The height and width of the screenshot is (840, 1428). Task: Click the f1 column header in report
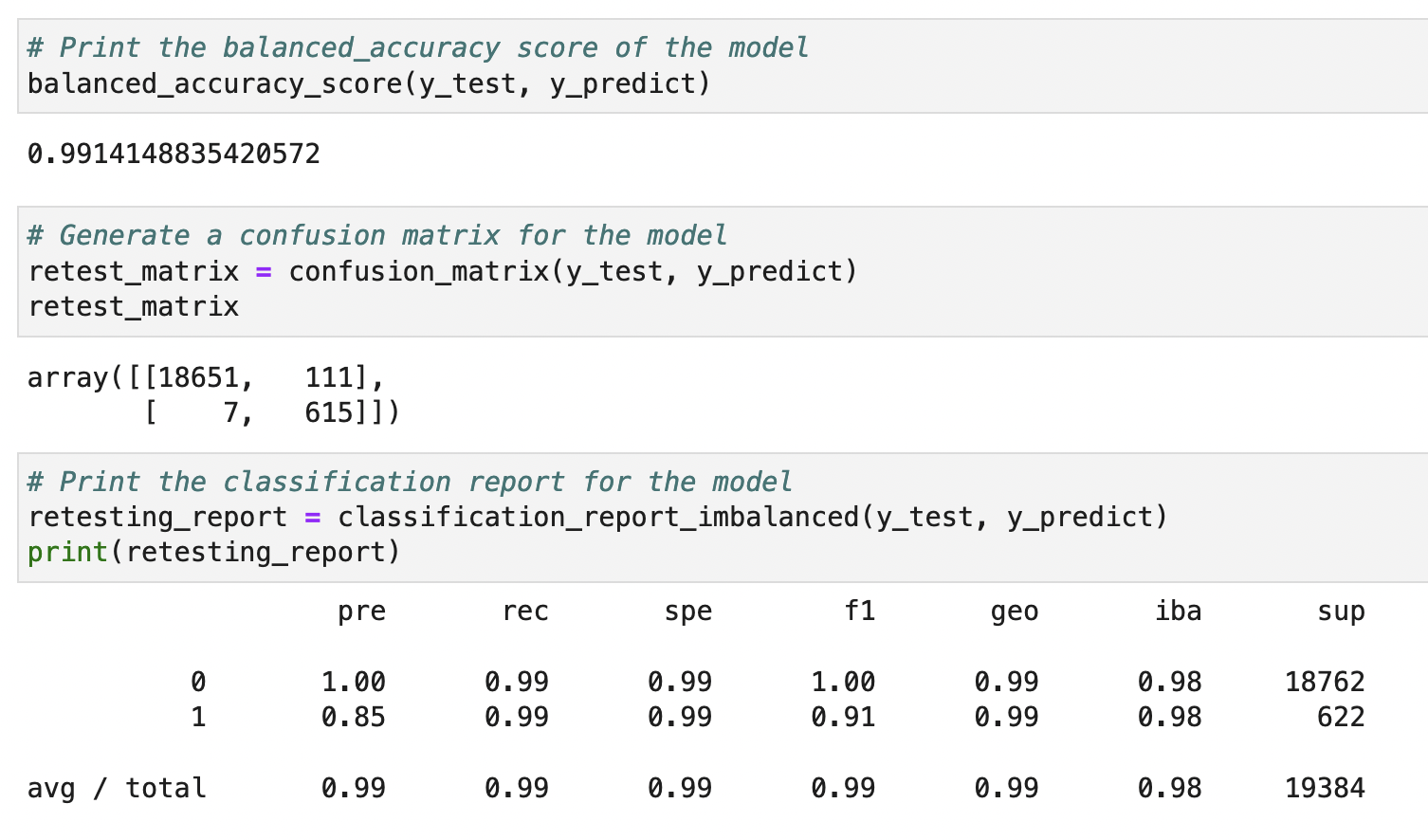point(860,612)
